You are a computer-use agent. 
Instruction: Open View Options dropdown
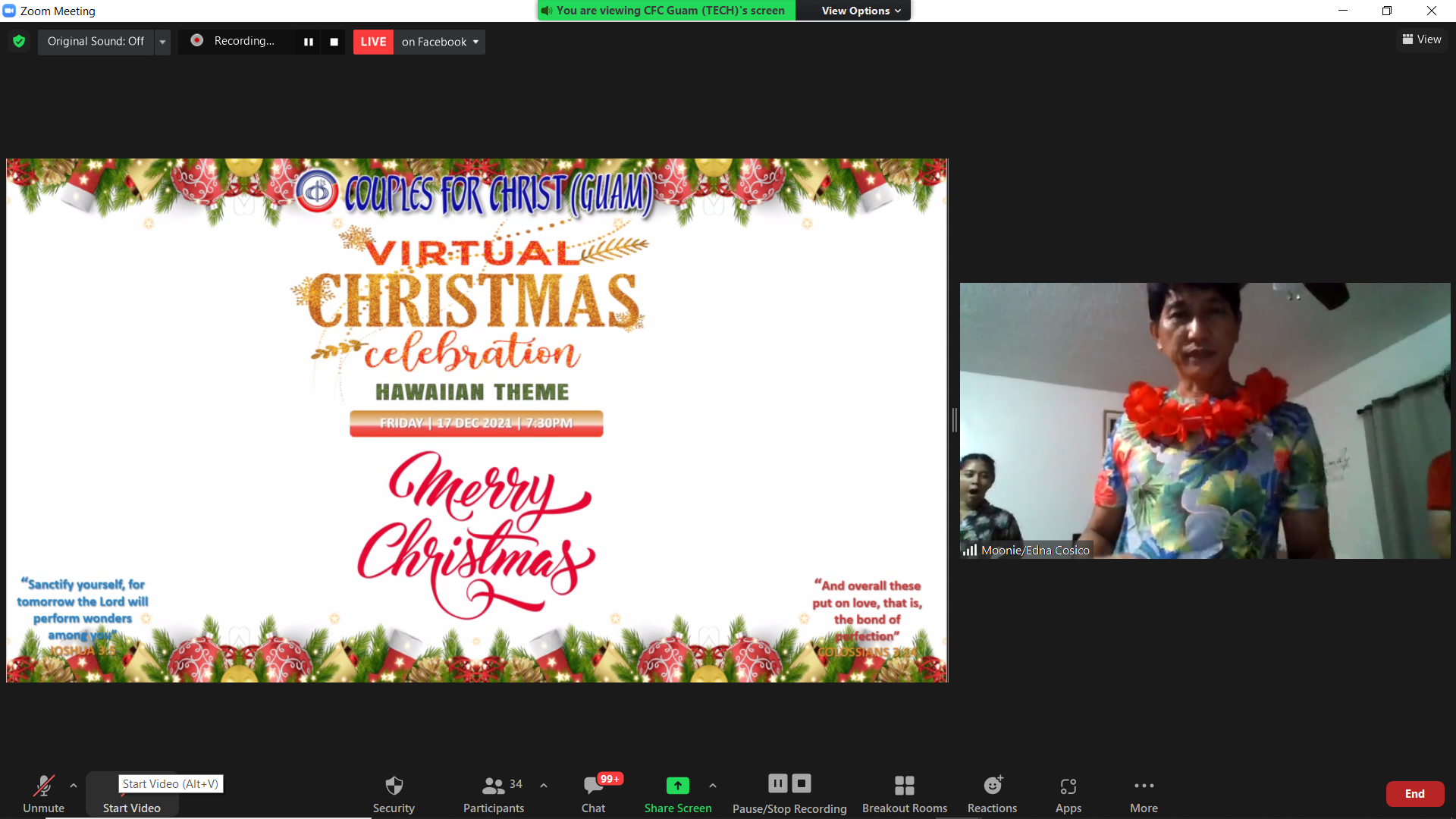861,11
